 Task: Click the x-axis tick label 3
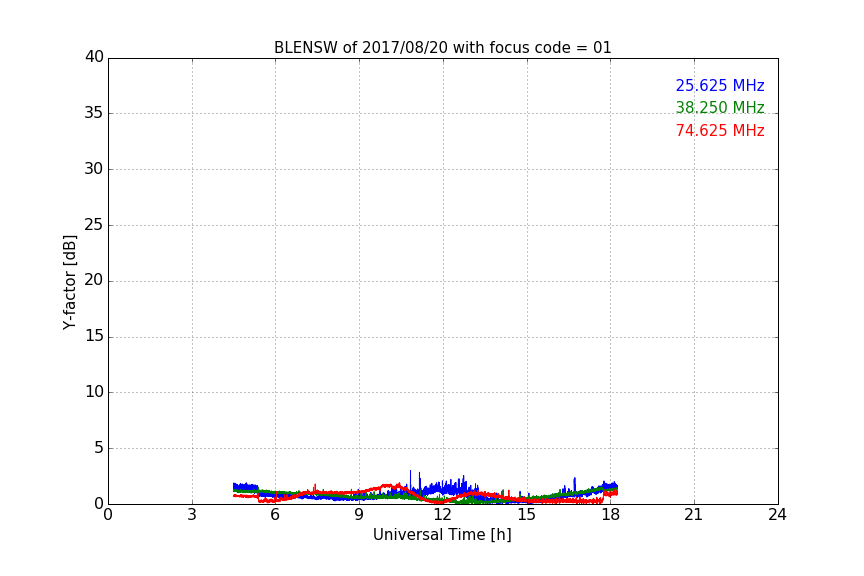(x=192, y=515)
